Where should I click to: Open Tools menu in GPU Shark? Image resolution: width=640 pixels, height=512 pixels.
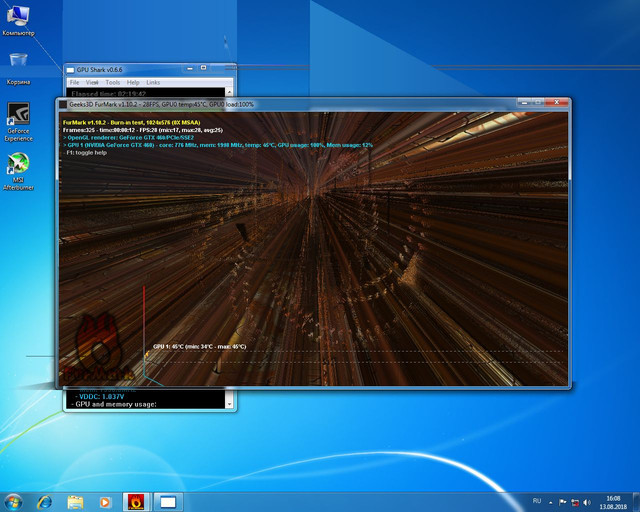pos(113,82)
